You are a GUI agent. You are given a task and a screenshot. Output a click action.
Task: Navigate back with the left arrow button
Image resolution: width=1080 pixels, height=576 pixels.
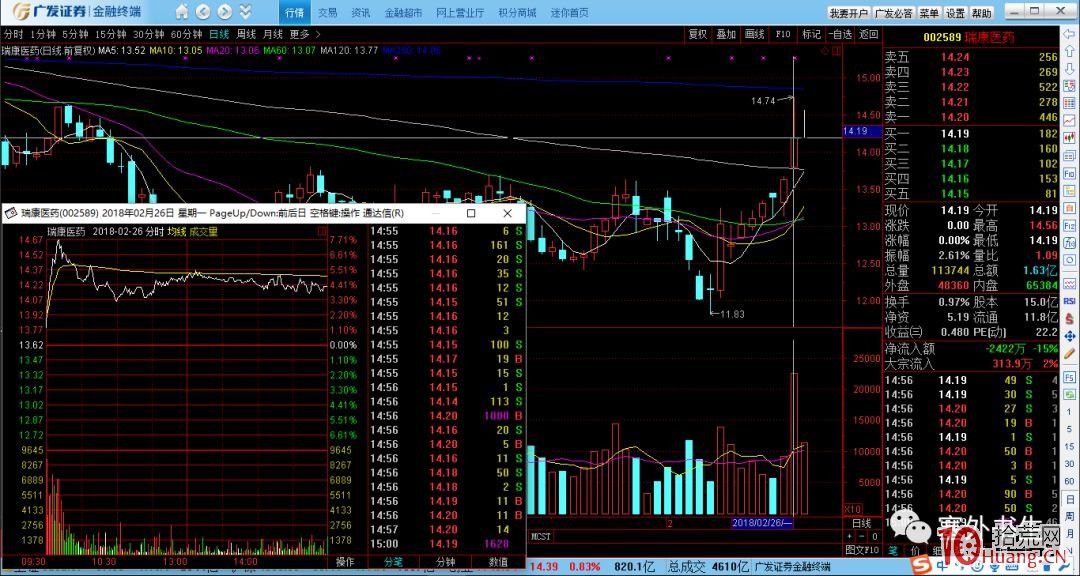tap(202, 12)
